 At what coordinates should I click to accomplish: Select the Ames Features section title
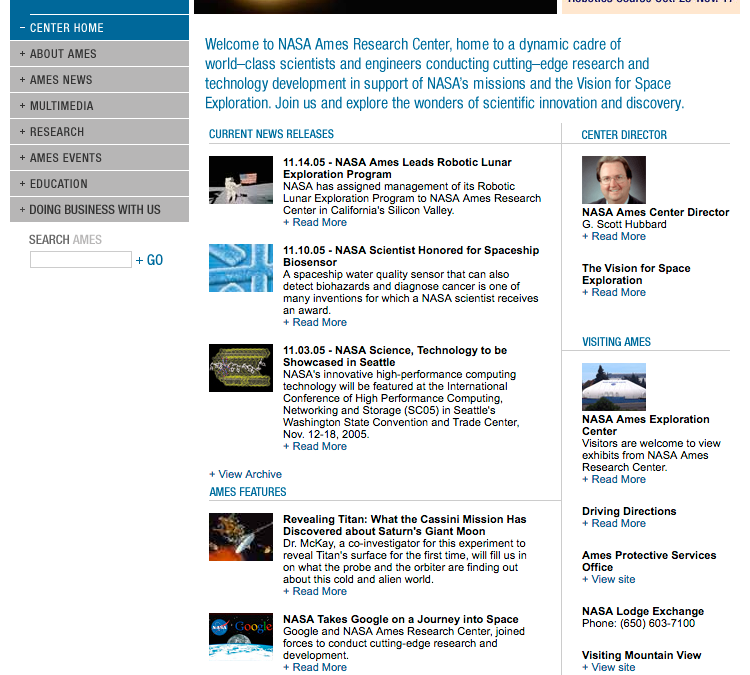pyautogui.click(x=248, y=492)
